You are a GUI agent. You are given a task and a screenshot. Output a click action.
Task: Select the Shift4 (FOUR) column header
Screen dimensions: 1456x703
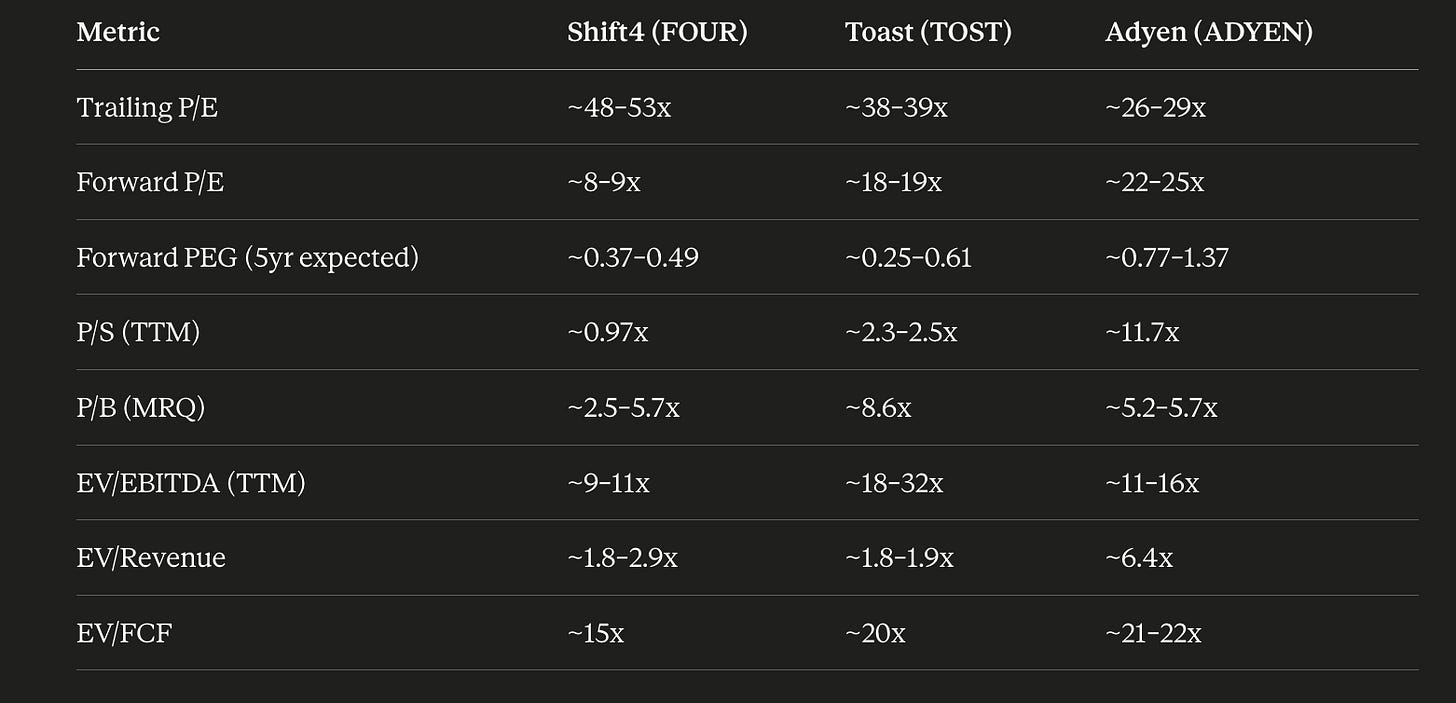(657, 32)
